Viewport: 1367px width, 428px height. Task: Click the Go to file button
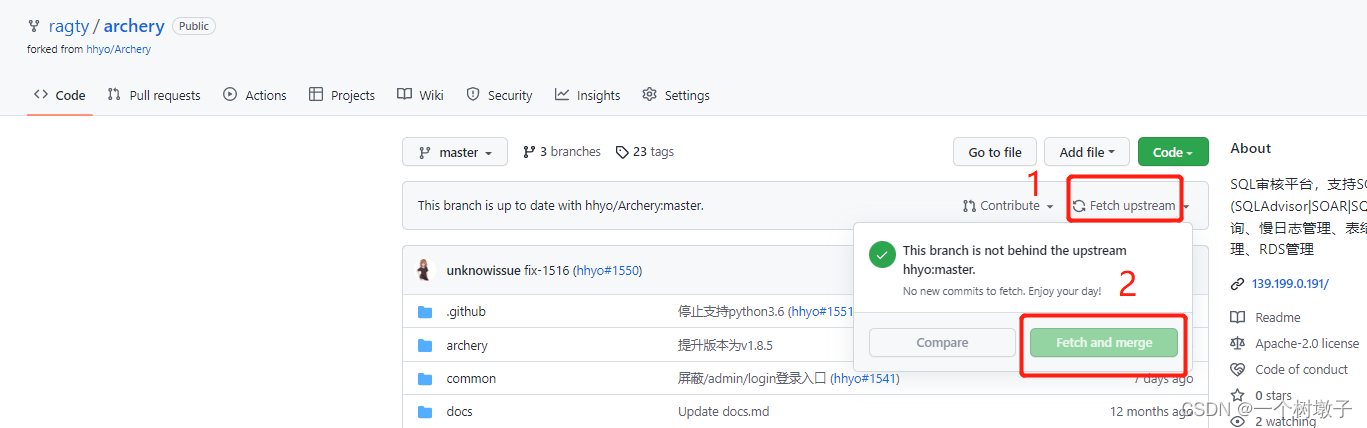pos(995,152)
